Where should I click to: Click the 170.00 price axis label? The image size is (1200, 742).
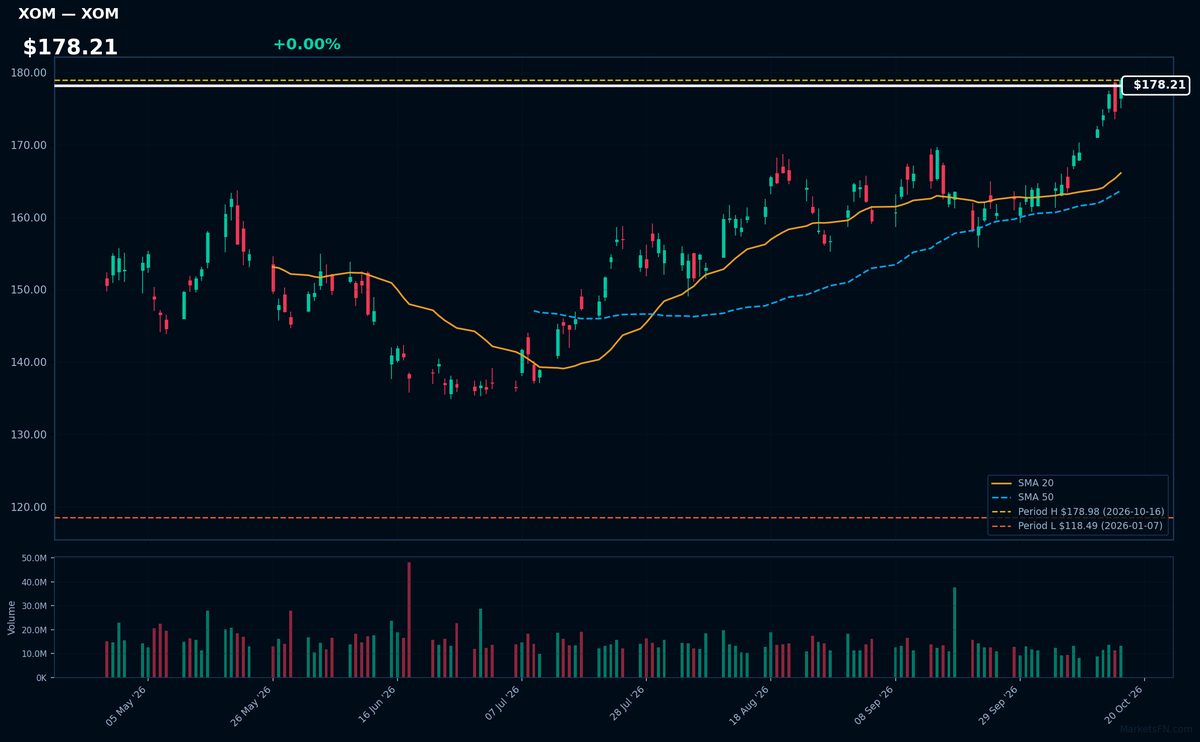click(28, 145)
